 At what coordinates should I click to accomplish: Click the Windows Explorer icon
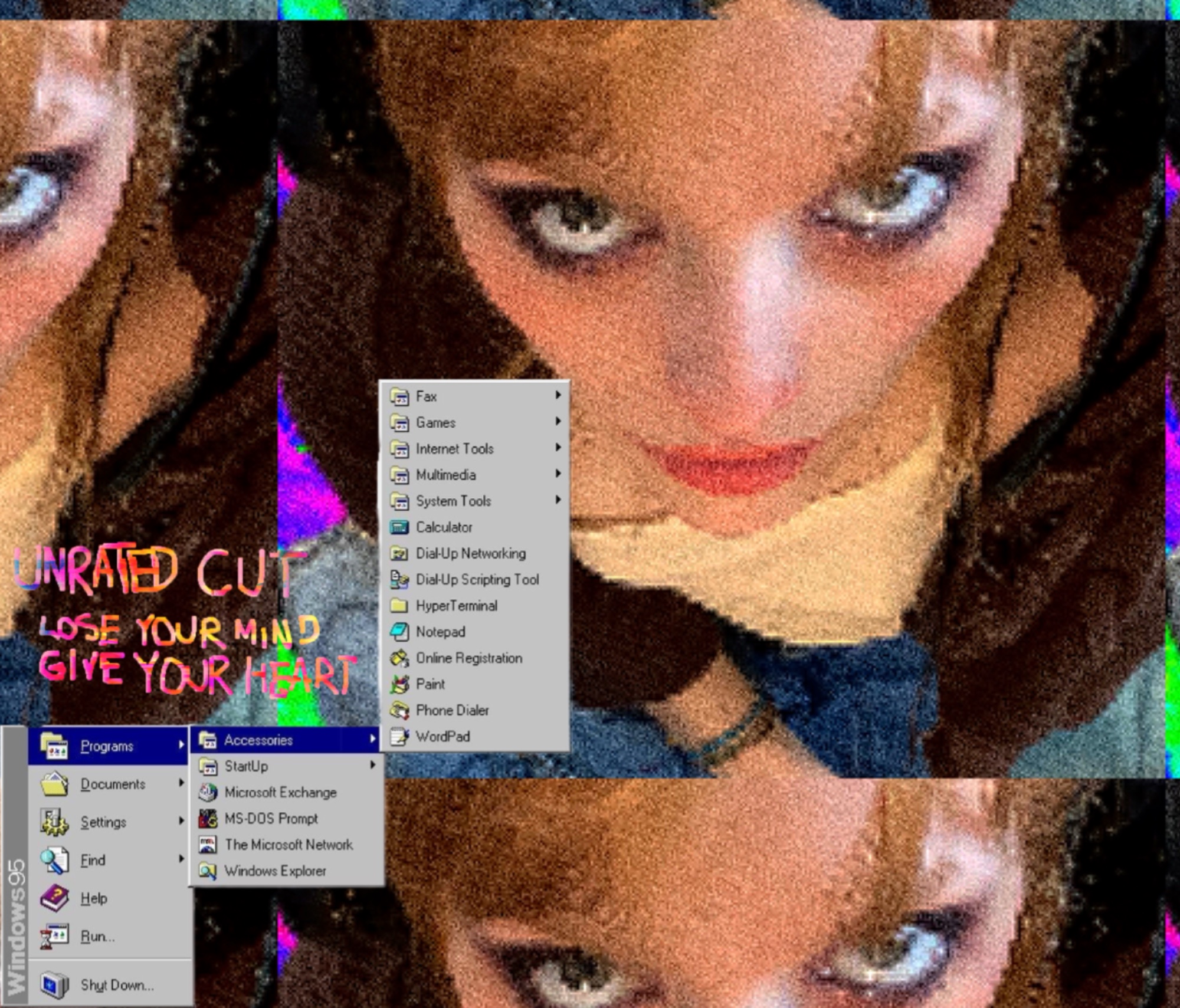pyautogui.click(x=208, y=871)
